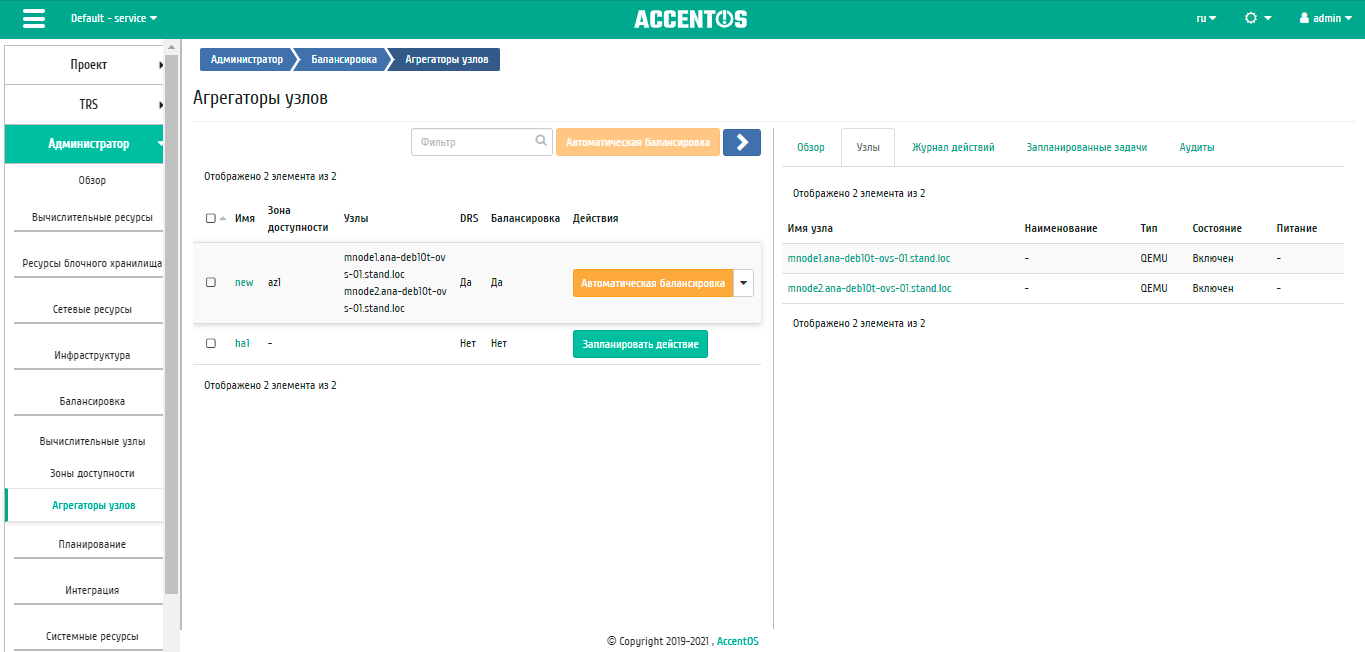This screenshot has width=1365, height=652.
Task: Open Зоны доступности in sidebar
Action: pyautogui.click(x=92, y=473)
